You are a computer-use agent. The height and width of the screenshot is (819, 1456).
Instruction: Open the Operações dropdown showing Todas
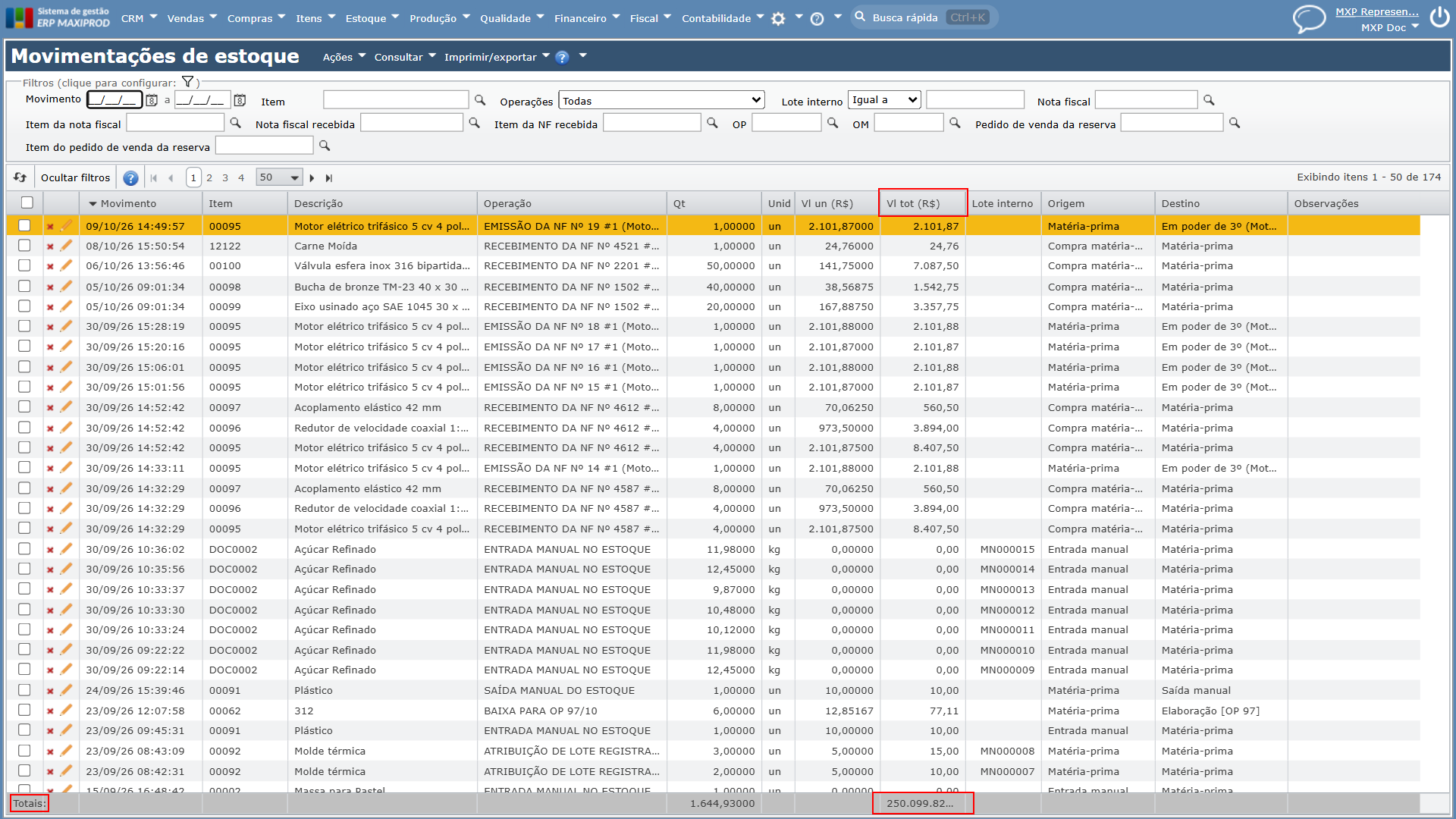pos(662,100)
